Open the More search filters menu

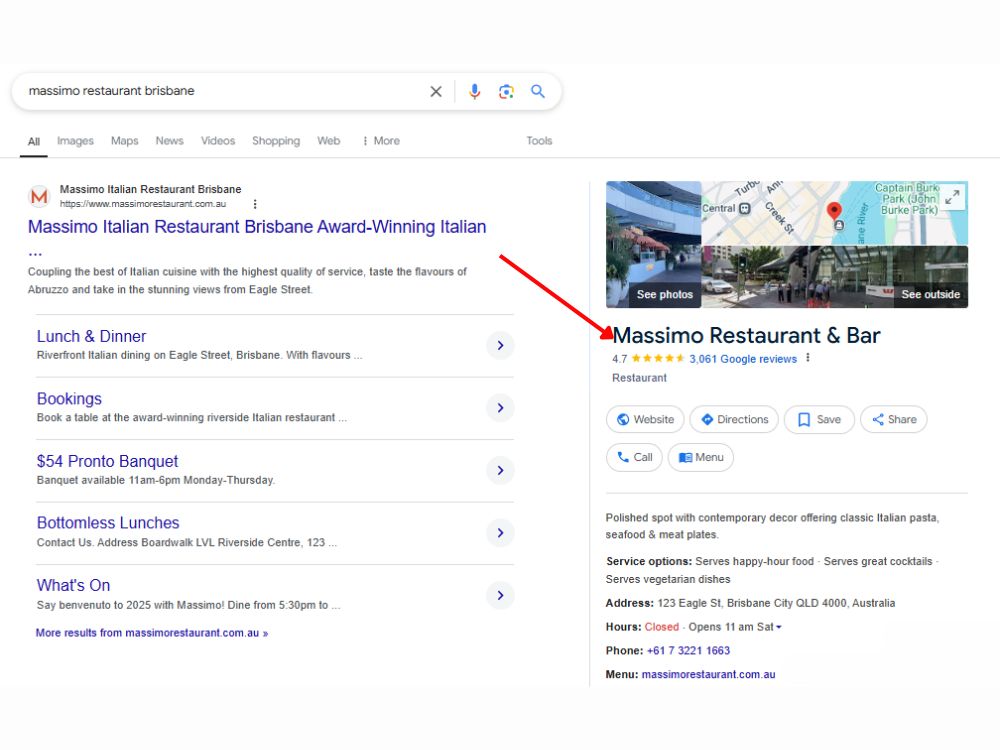(381, 141)
